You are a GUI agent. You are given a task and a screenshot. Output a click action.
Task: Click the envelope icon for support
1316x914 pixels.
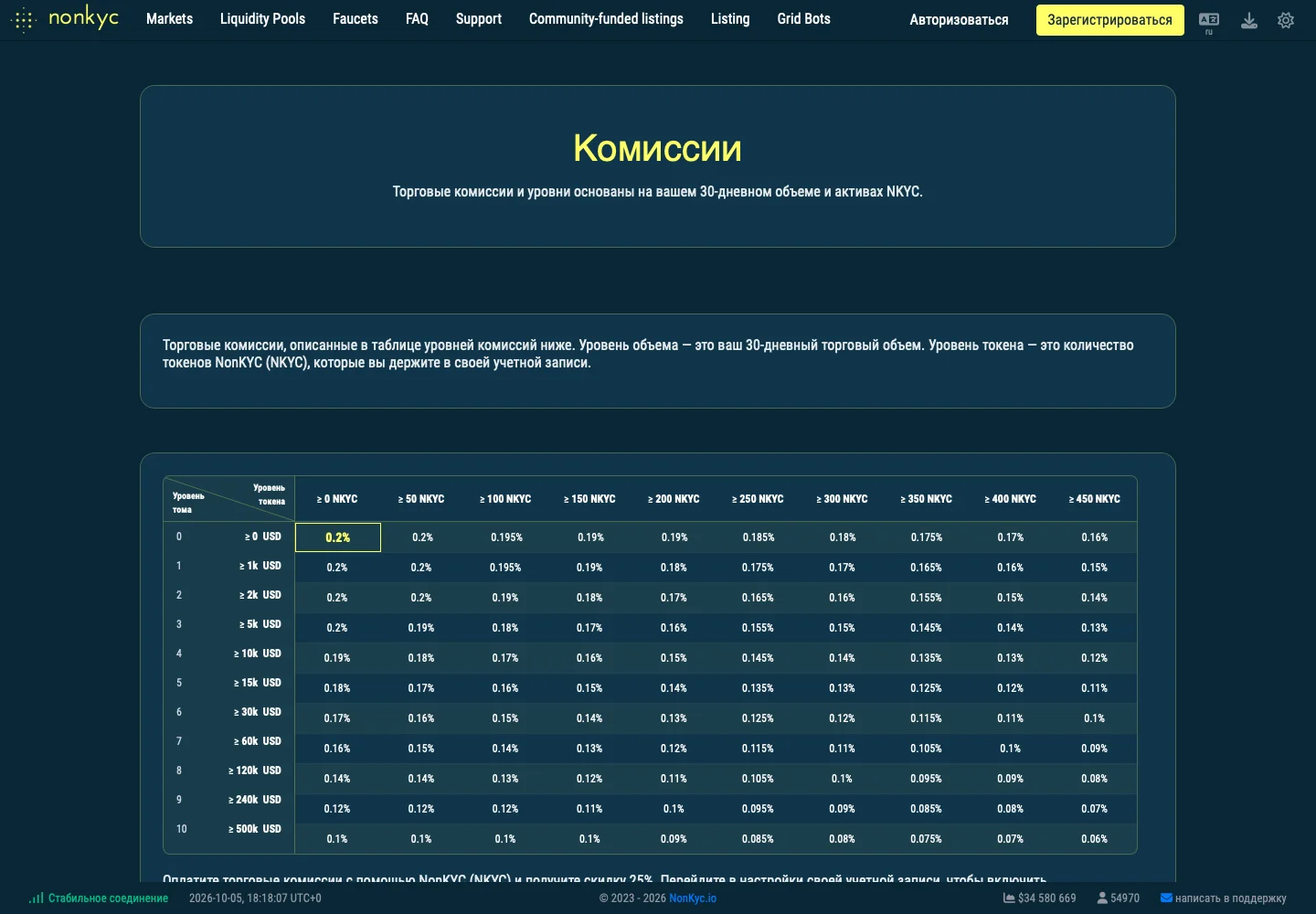(x=1166, y=898)
